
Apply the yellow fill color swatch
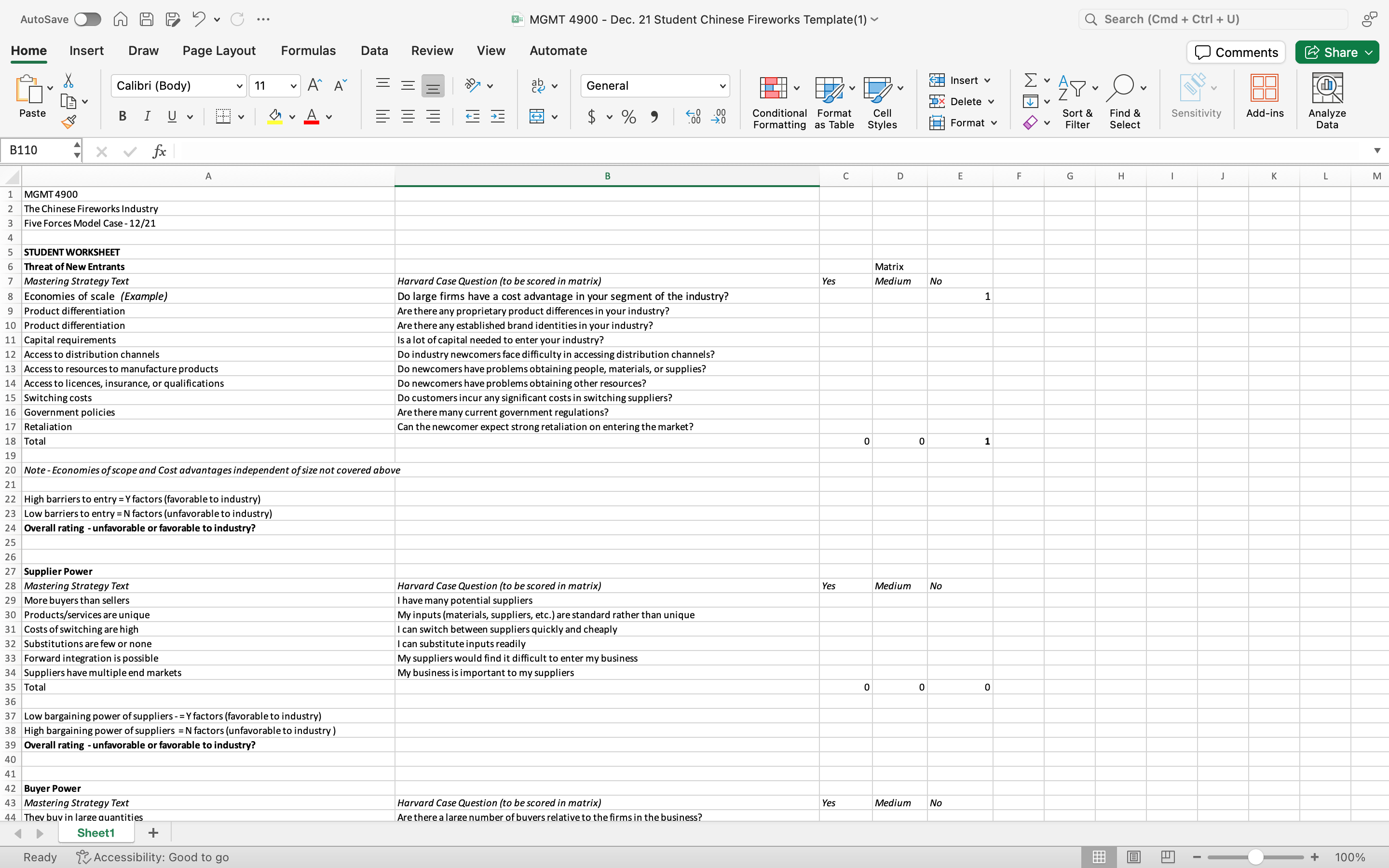pos(275,117)
